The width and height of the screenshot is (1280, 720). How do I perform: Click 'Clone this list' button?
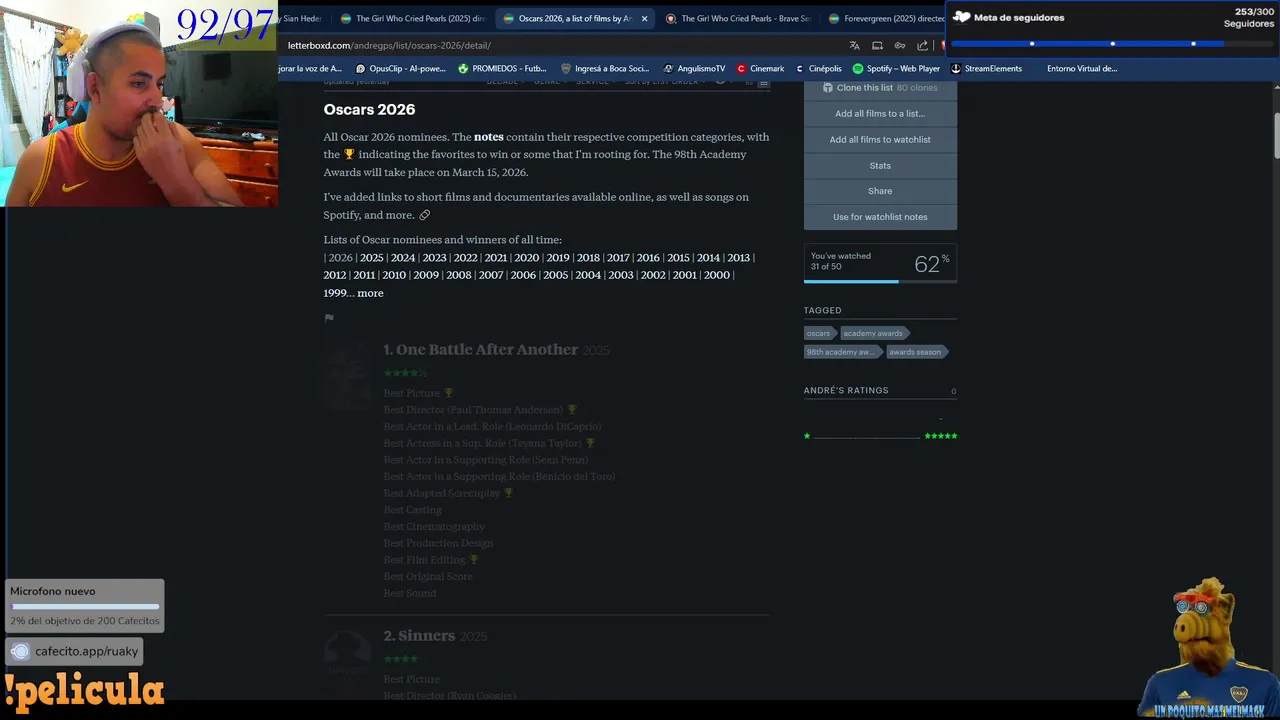880,88
